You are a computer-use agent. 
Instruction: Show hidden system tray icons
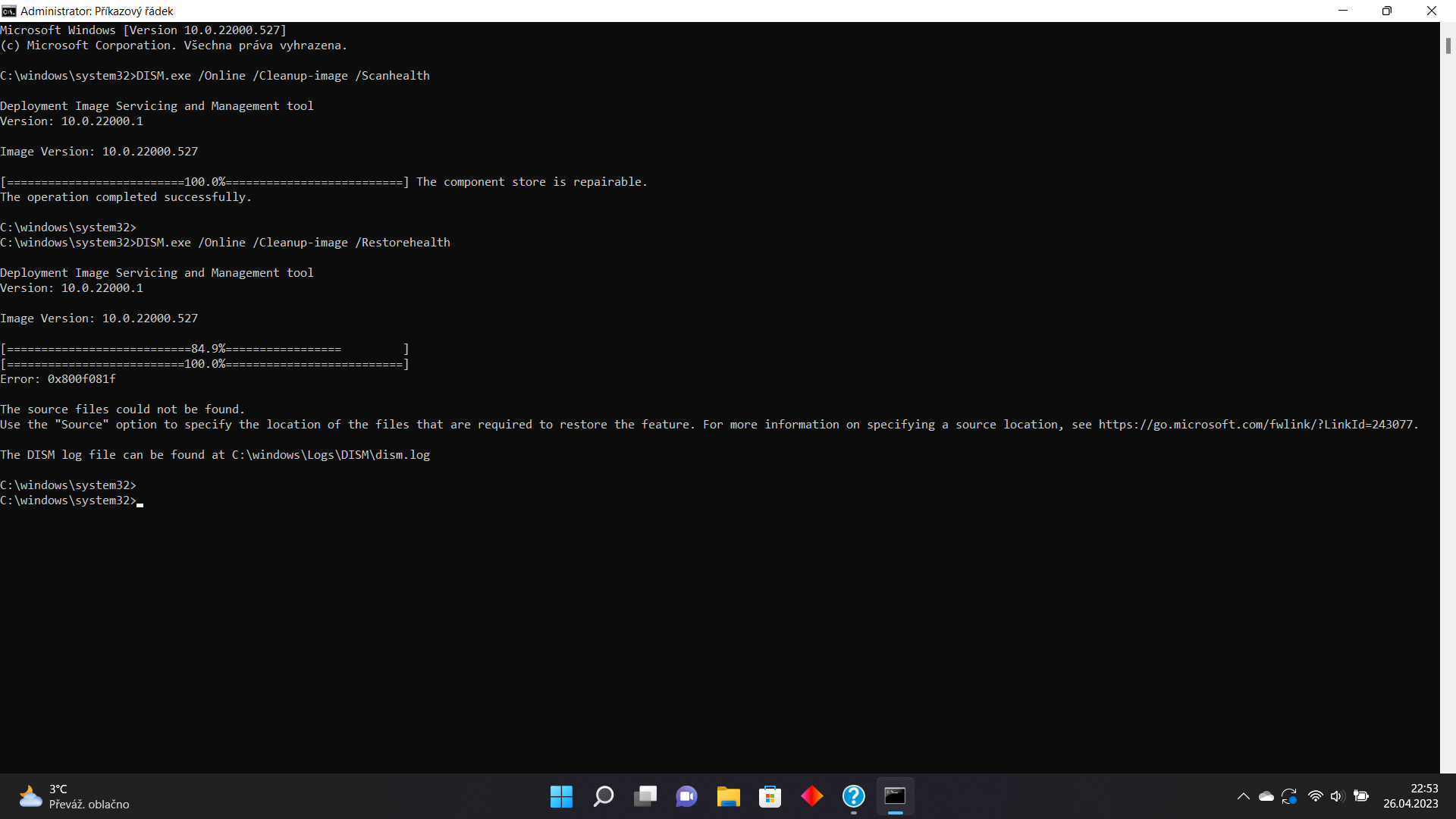tap(1244, 796)
